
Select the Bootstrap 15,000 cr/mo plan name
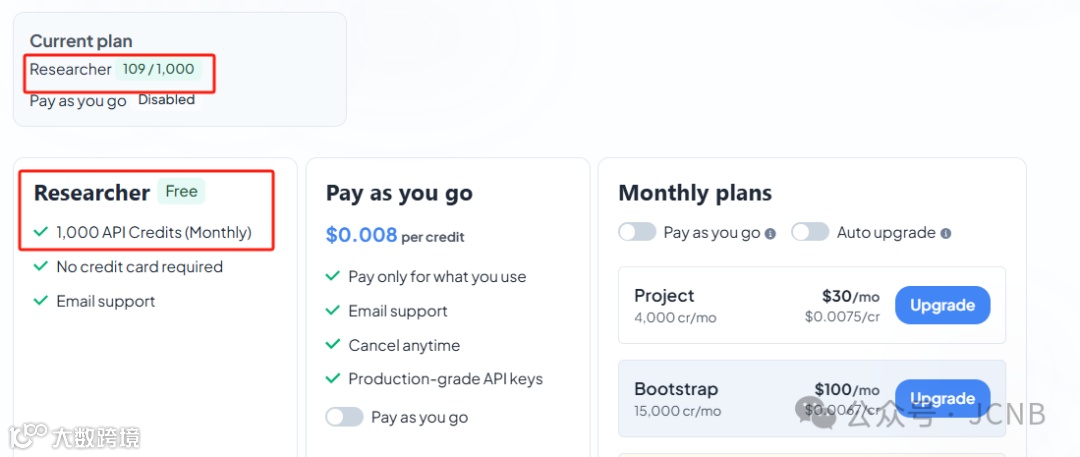[676, 389]
